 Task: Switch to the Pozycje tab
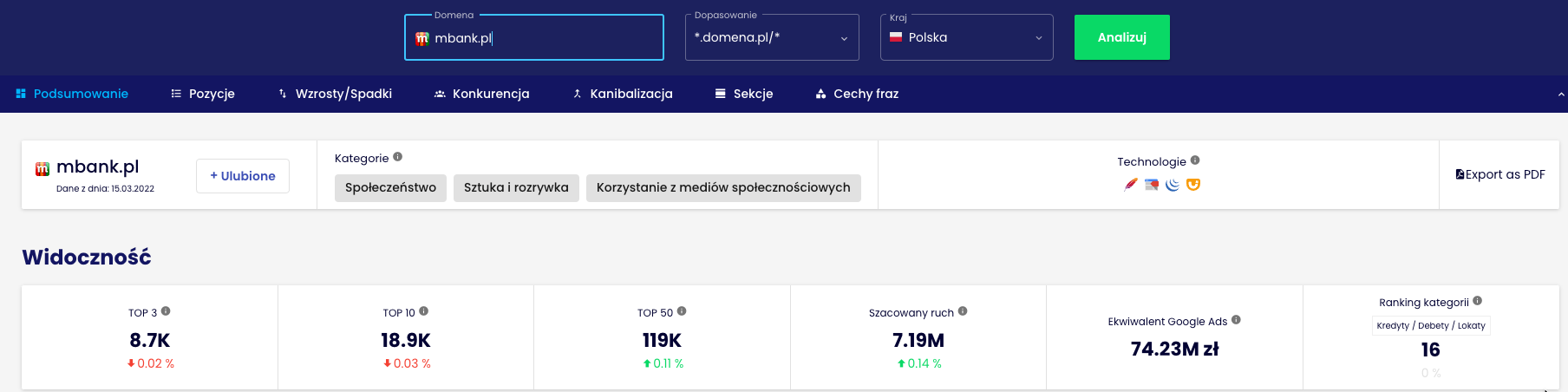click(x=203, y=94)
